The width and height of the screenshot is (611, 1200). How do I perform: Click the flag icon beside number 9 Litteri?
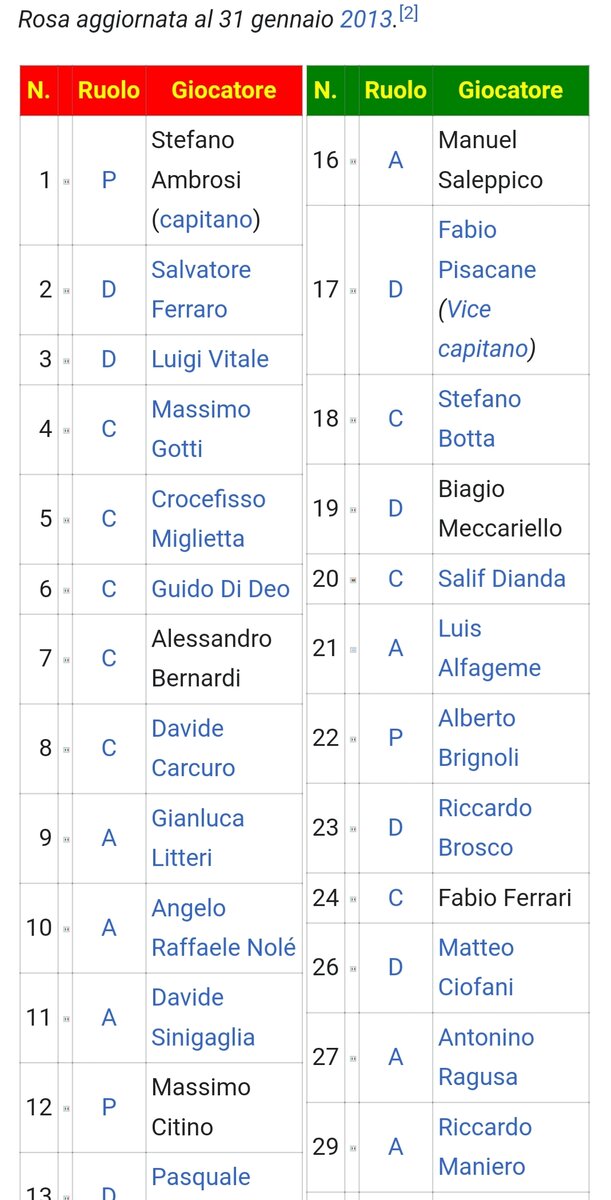pyautogui.click(x=65, y=839)
